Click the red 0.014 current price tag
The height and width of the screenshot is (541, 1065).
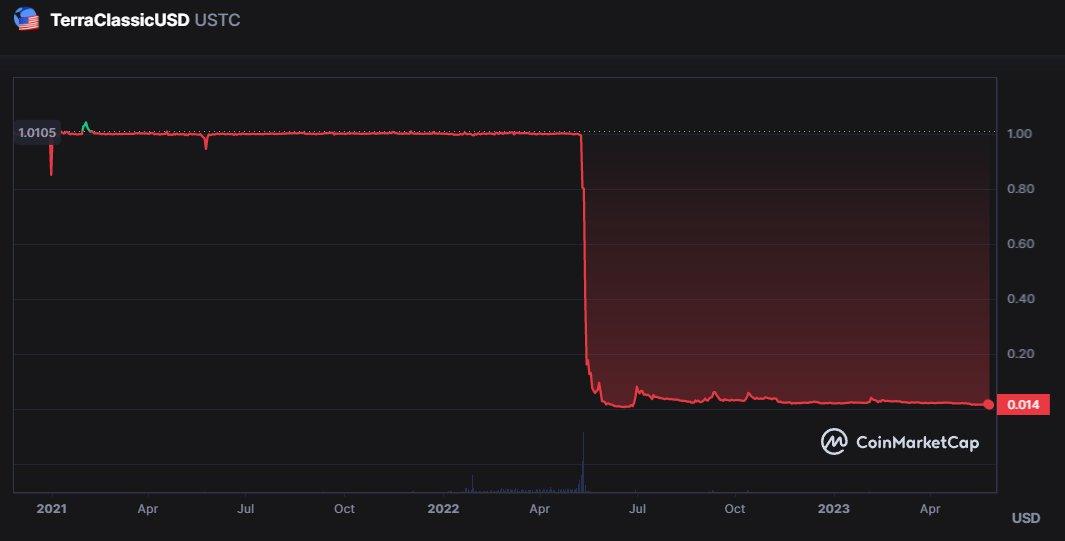tap(1022, 404)
